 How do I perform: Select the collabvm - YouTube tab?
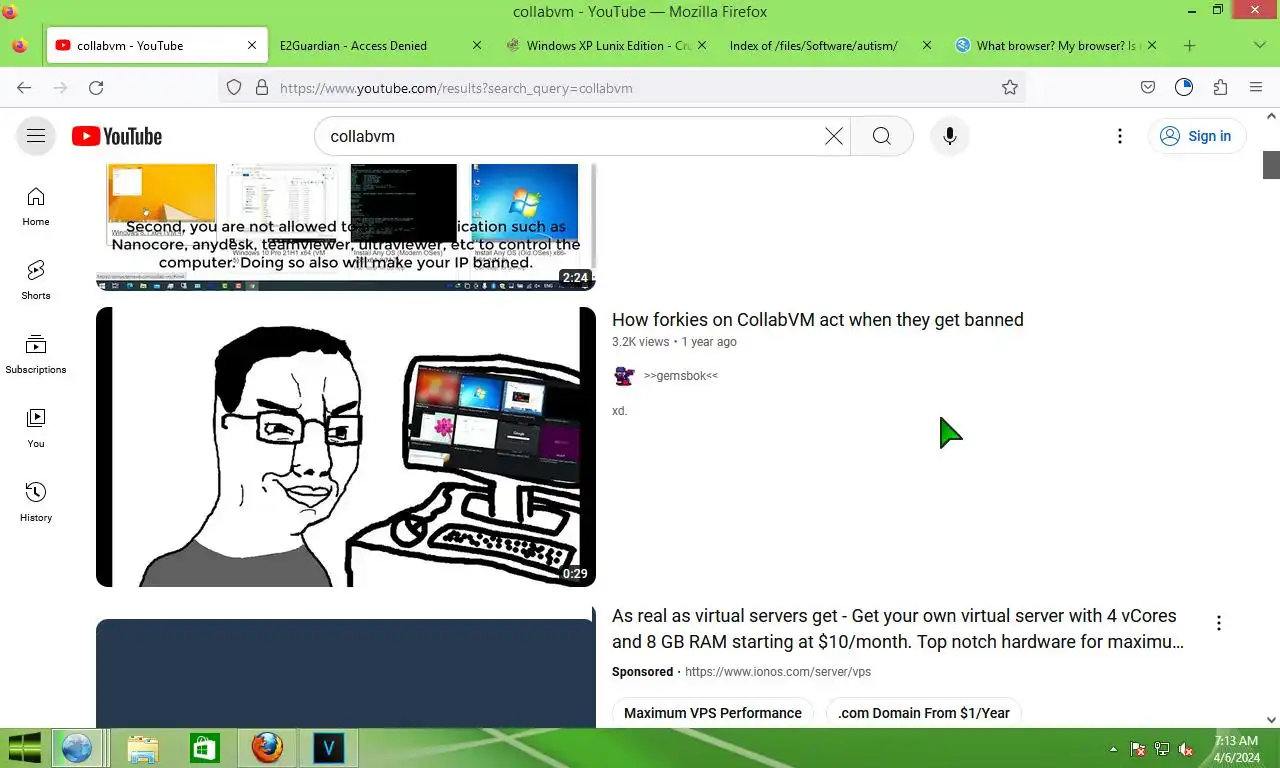pyautogui.click(x=156, y=46)
